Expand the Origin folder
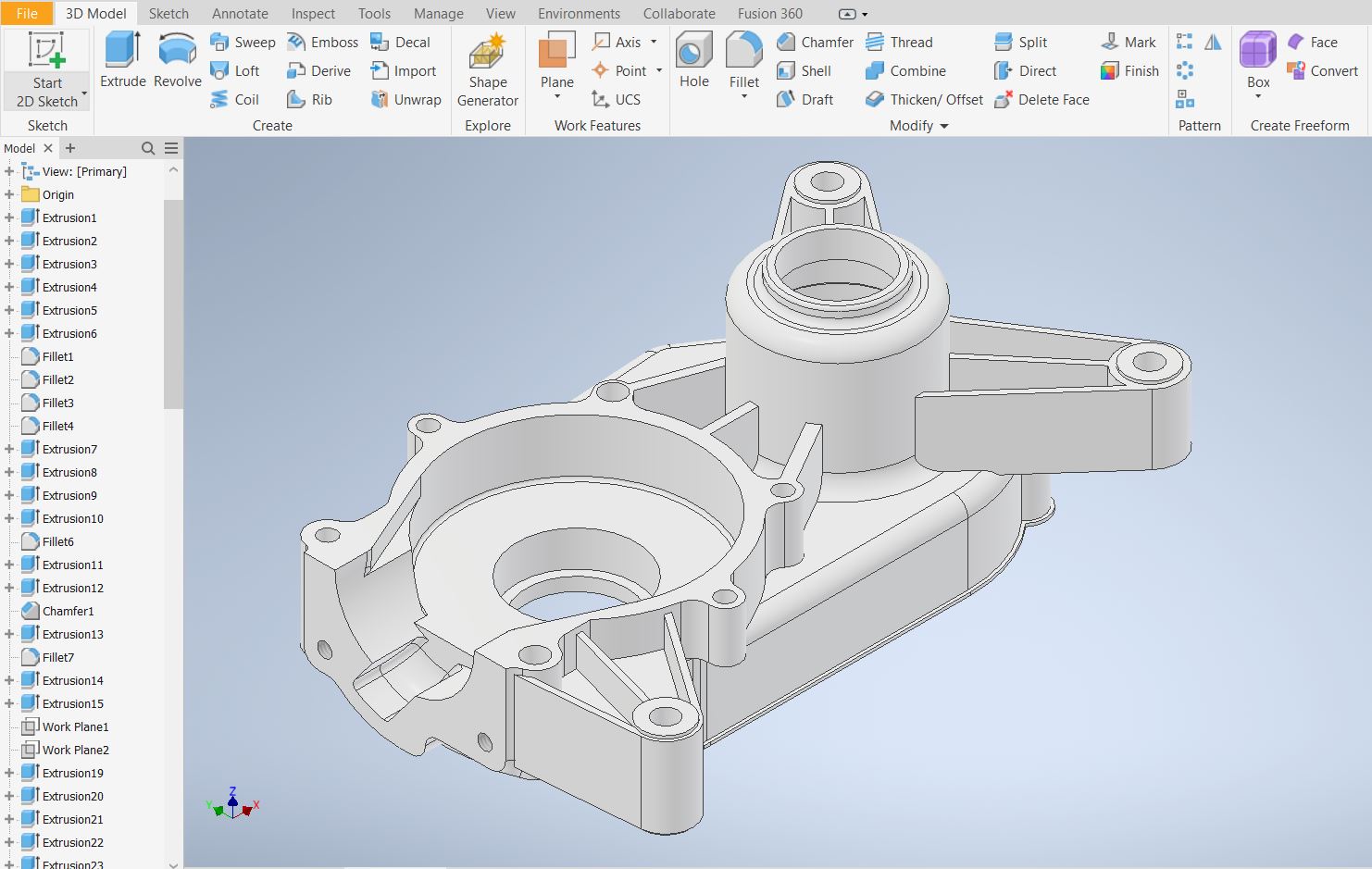The image size is (1372, 869). pos(9,195)
